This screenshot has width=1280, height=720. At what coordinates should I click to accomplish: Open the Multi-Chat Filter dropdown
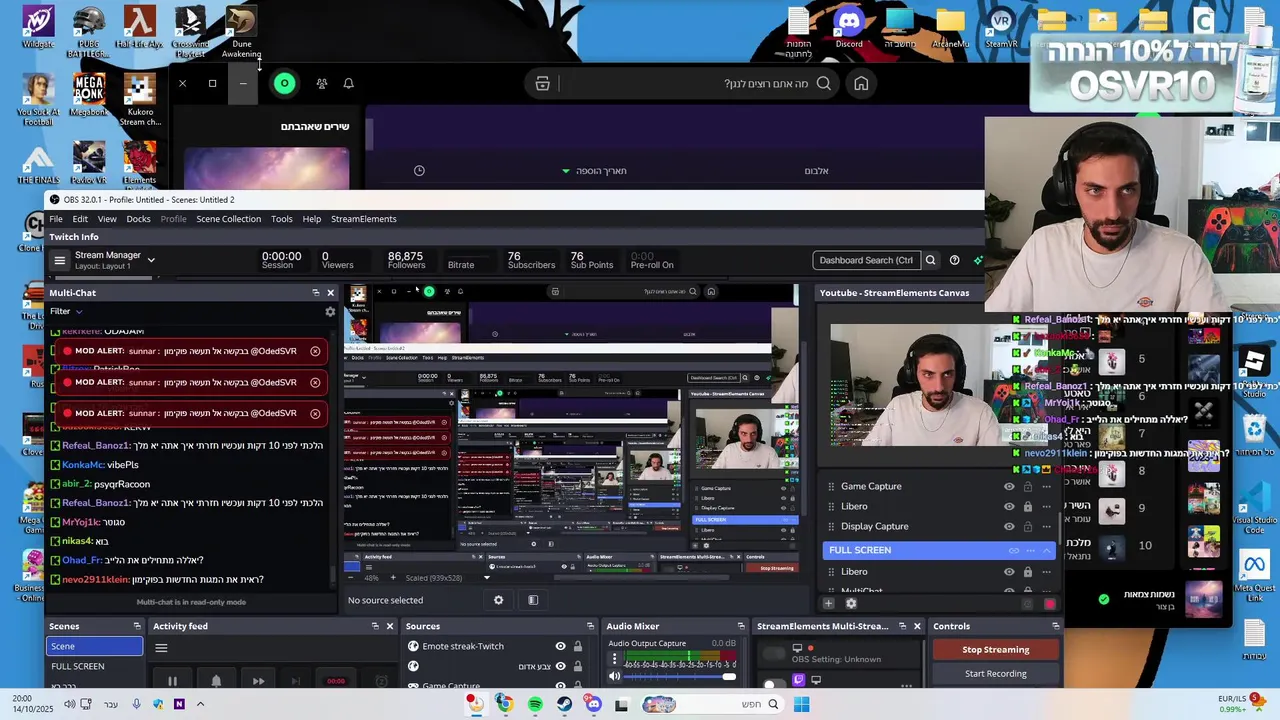tap(66, 311)
